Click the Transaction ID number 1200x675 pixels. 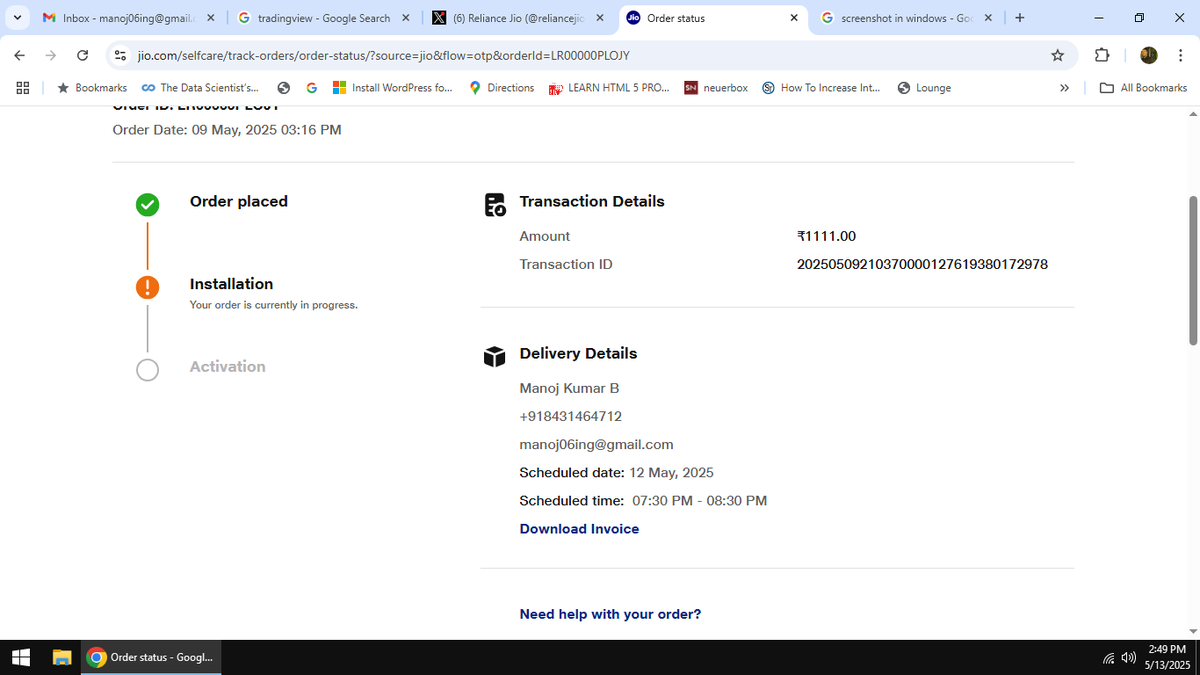pos(922,264)
